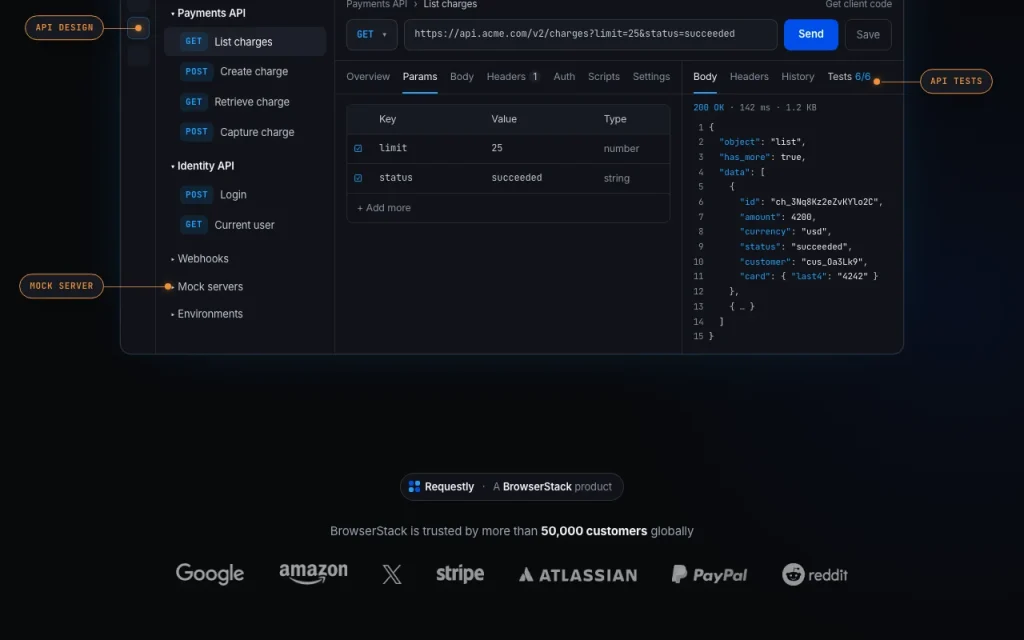Open the Scripts tab

click(603, 76)
